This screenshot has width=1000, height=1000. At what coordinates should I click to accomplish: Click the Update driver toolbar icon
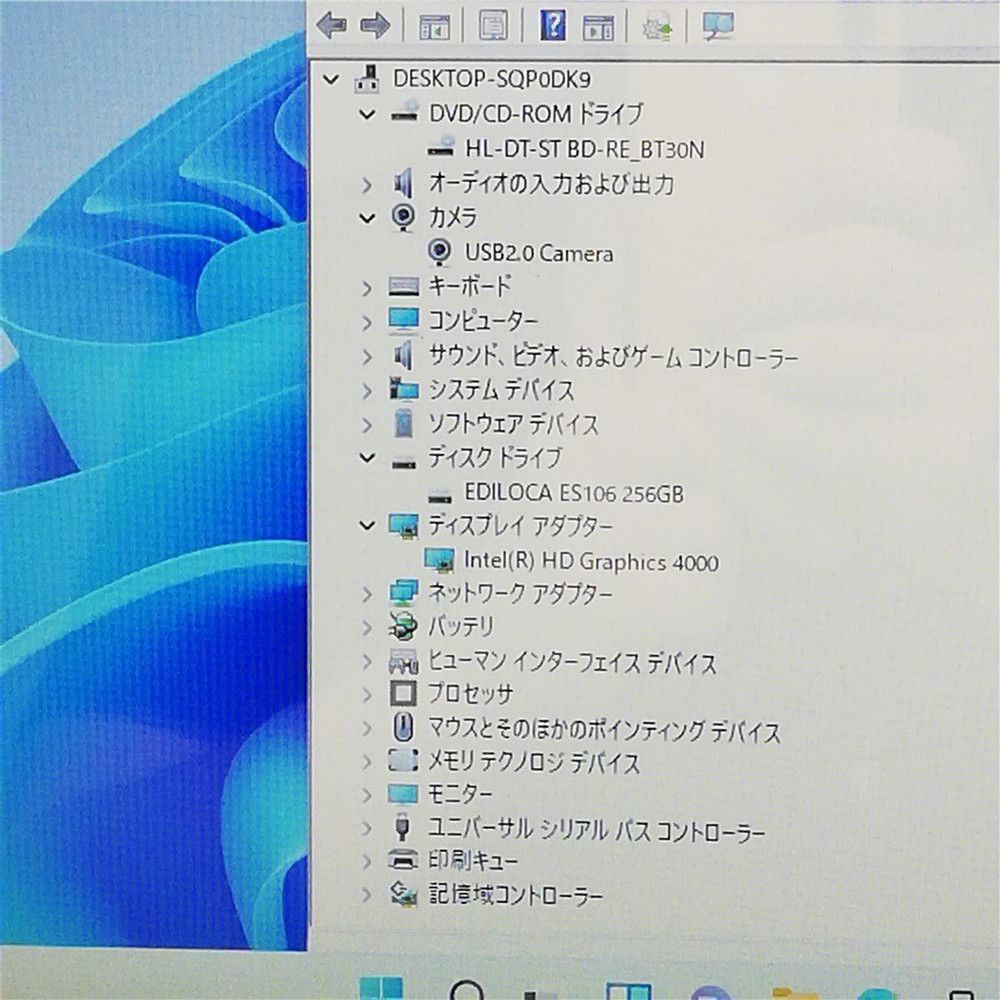(x=657, y=27)
